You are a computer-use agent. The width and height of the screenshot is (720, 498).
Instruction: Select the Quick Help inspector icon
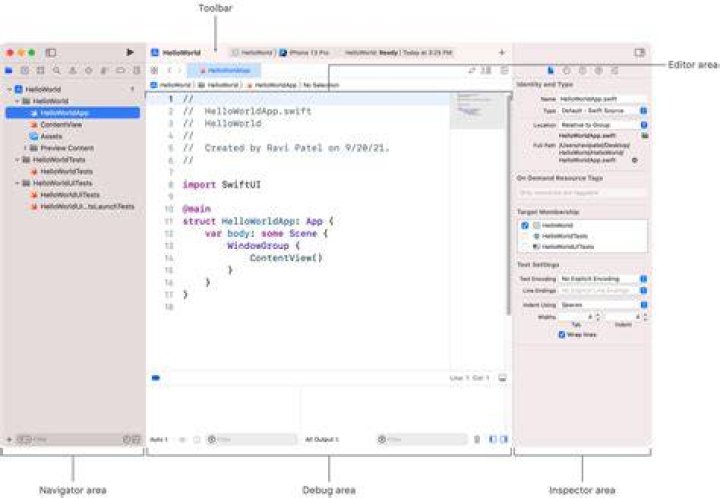(x=583, y=70)
